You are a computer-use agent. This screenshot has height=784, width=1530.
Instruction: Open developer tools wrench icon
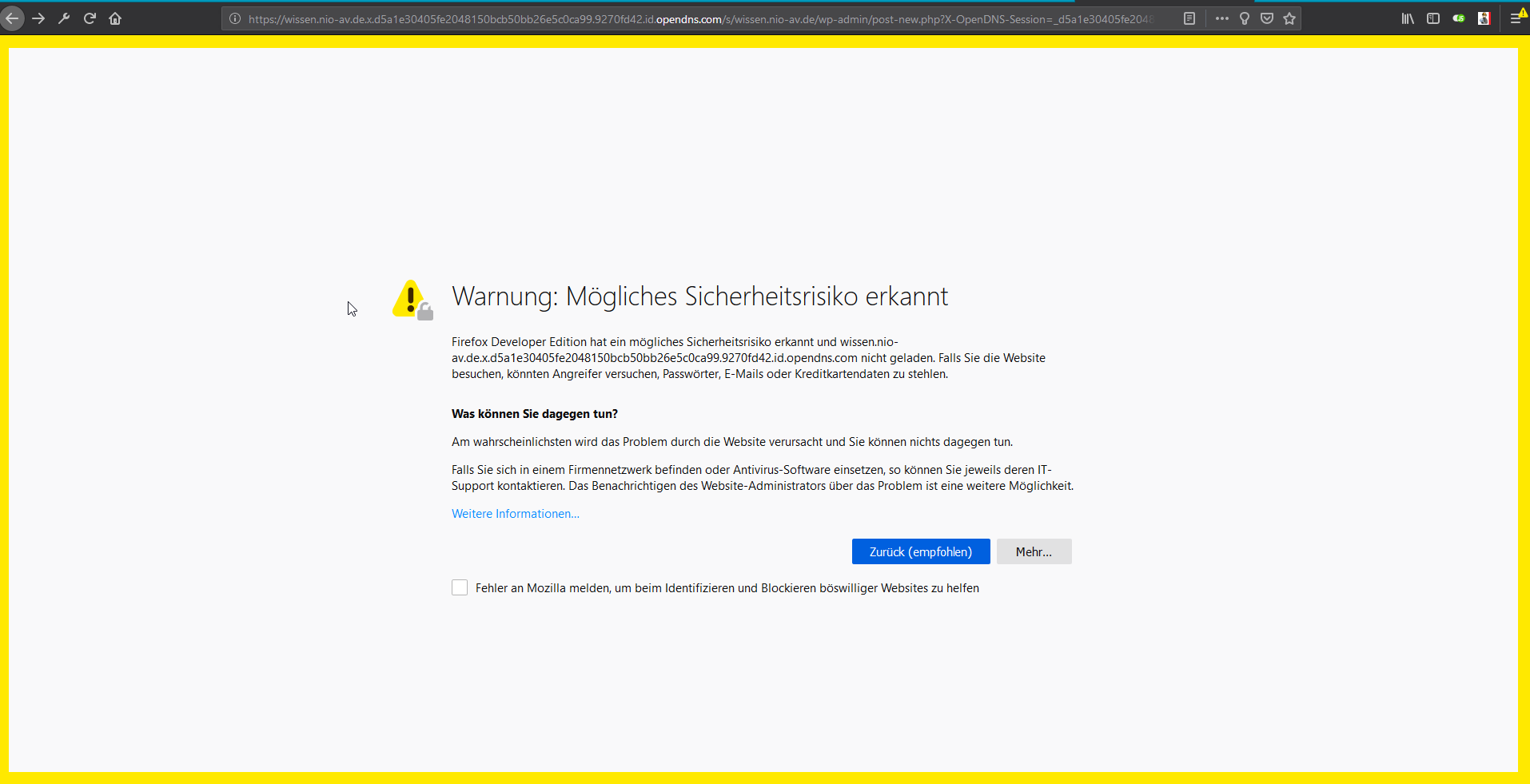64,18
